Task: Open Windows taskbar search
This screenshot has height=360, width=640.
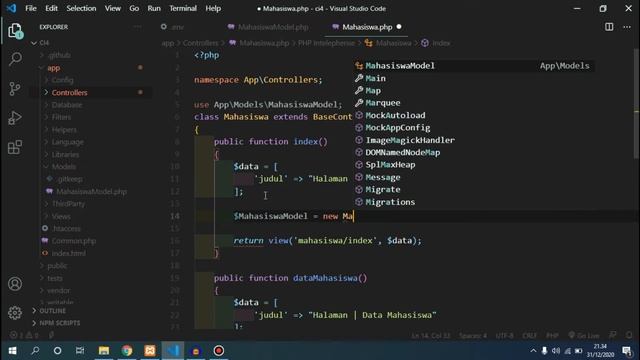Action: tap(35, 351)
